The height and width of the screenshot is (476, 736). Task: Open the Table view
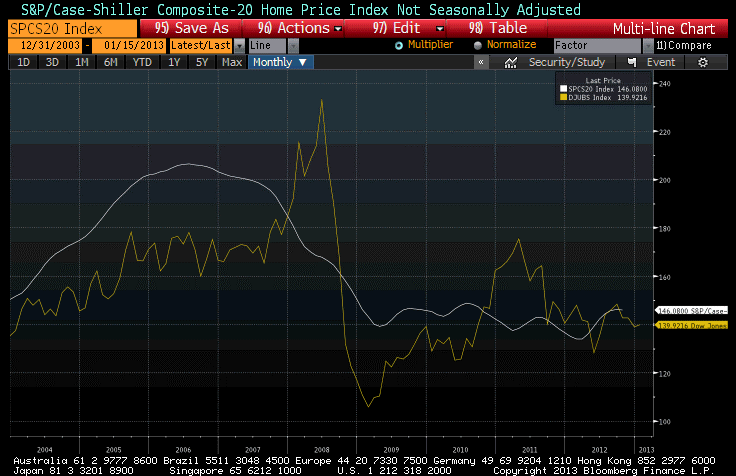pyautogui.click(x=498, y=28)
